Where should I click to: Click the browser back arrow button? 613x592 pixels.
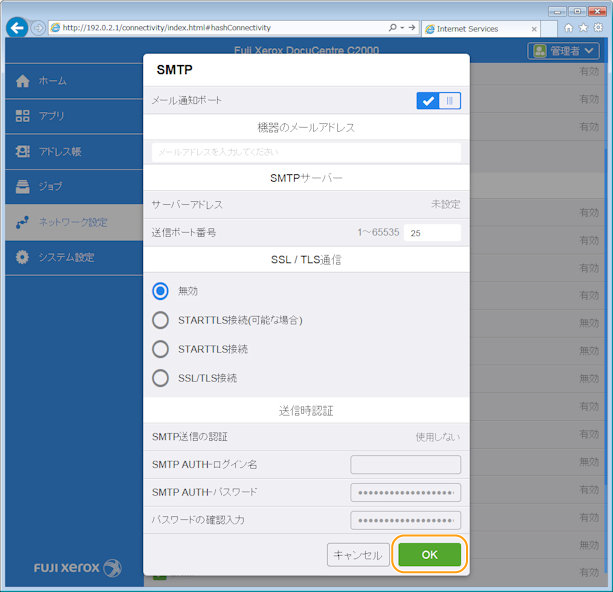(x=16, y=28)
